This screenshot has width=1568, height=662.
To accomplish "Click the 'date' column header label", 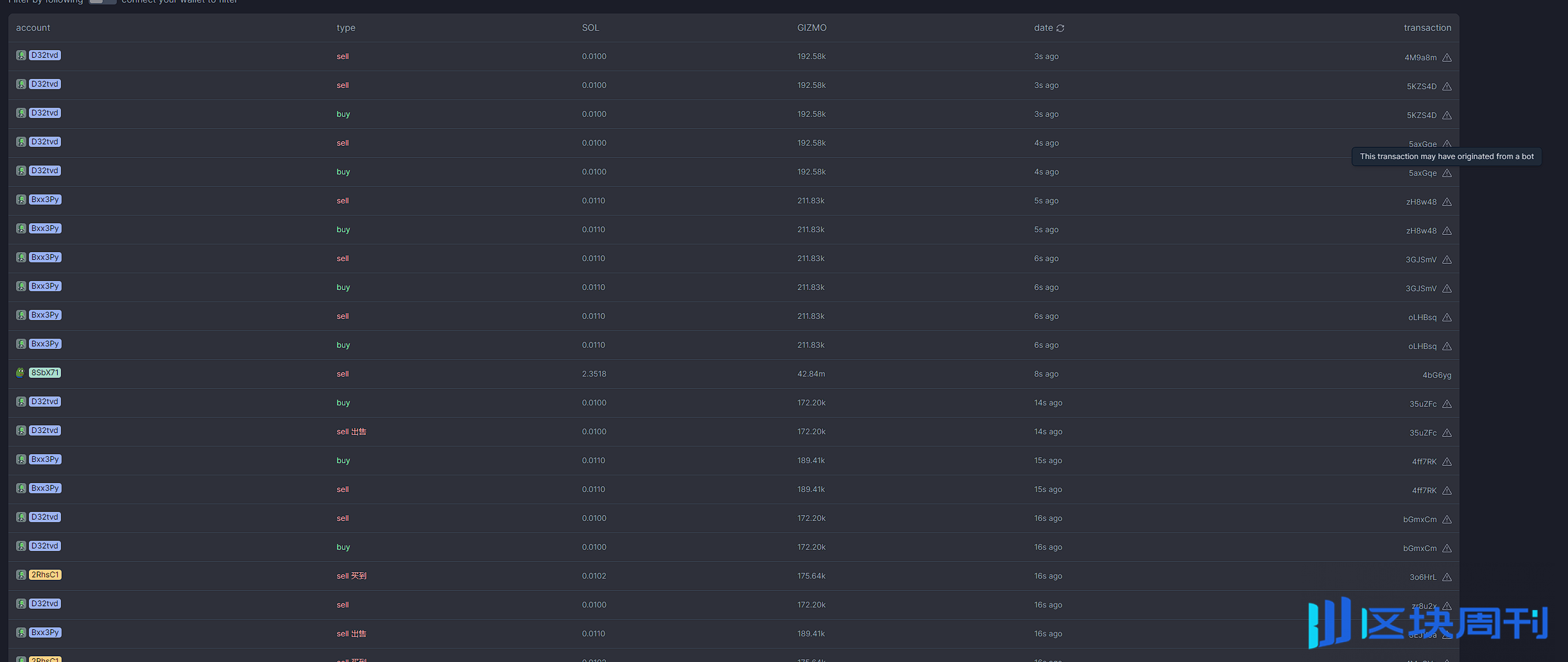I will 1044,28.
